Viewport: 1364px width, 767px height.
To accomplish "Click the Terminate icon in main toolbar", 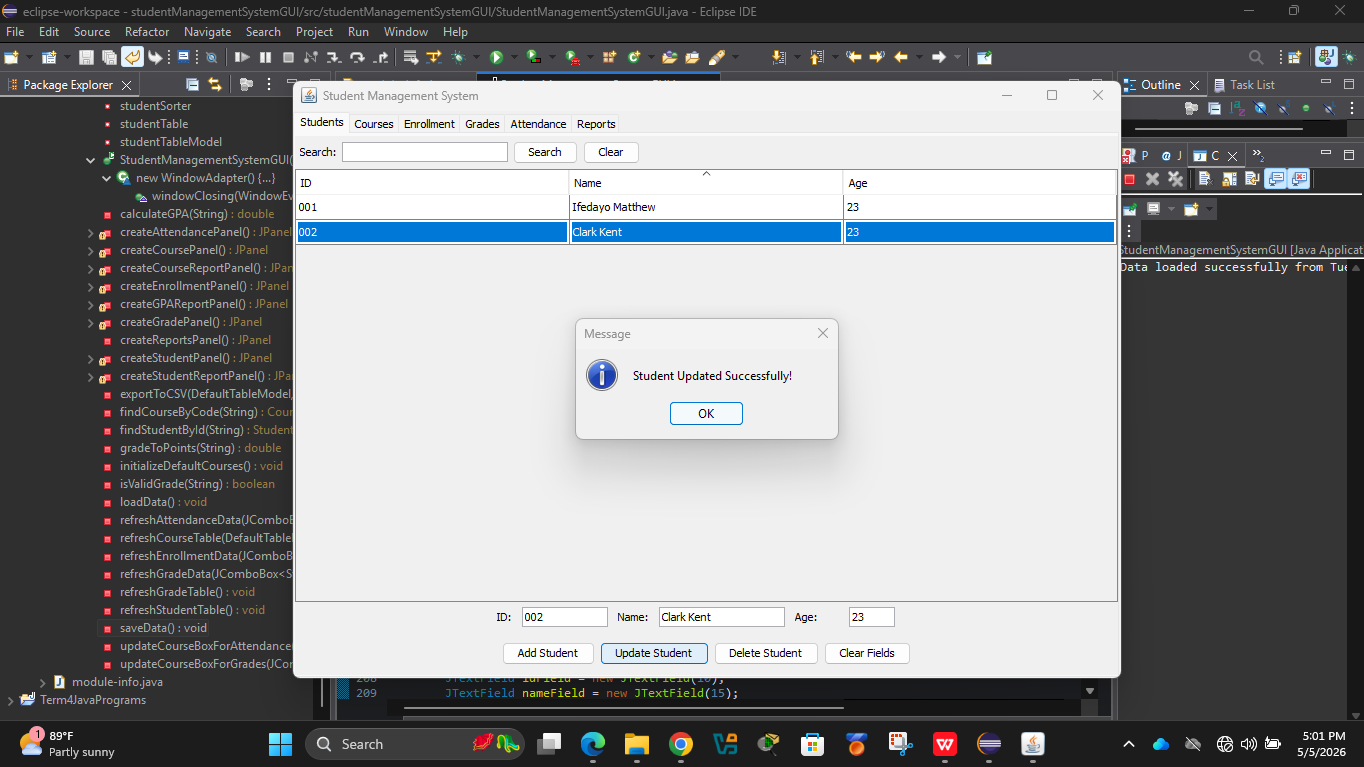I will tap(288, 57).
